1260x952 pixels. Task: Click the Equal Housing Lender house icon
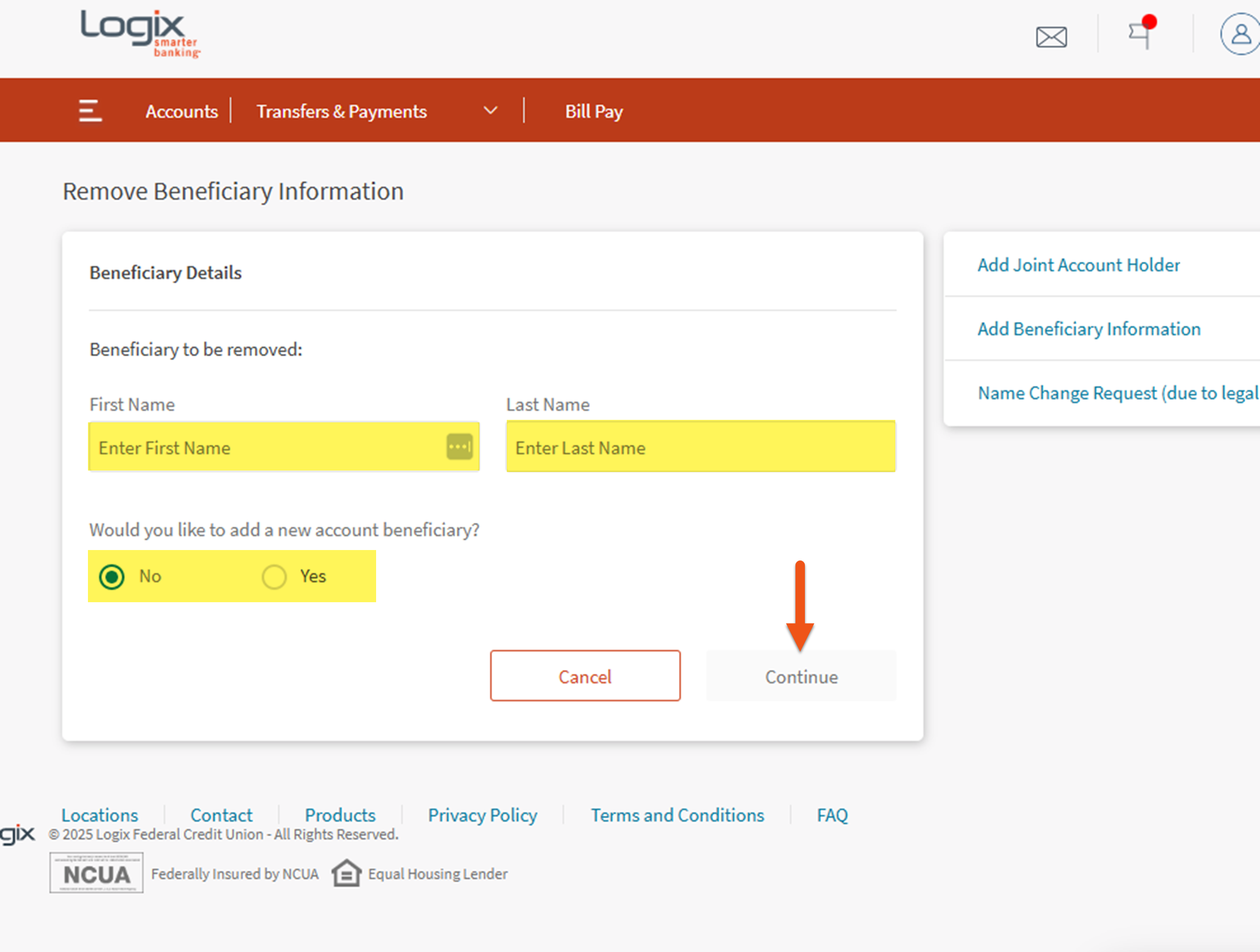point(346,873)
